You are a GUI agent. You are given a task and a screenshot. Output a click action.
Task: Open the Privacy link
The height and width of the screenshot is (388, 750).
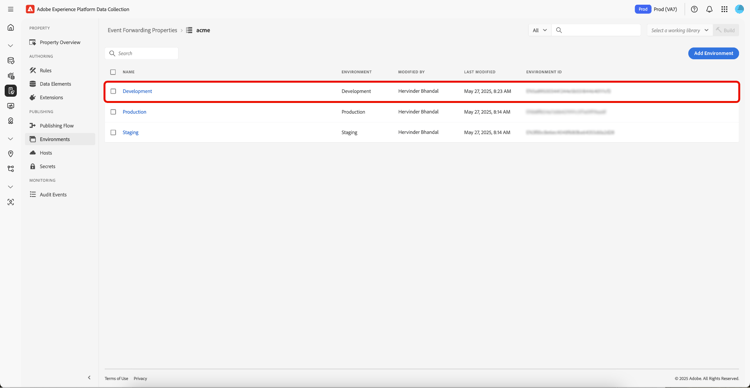pos(140,378)
